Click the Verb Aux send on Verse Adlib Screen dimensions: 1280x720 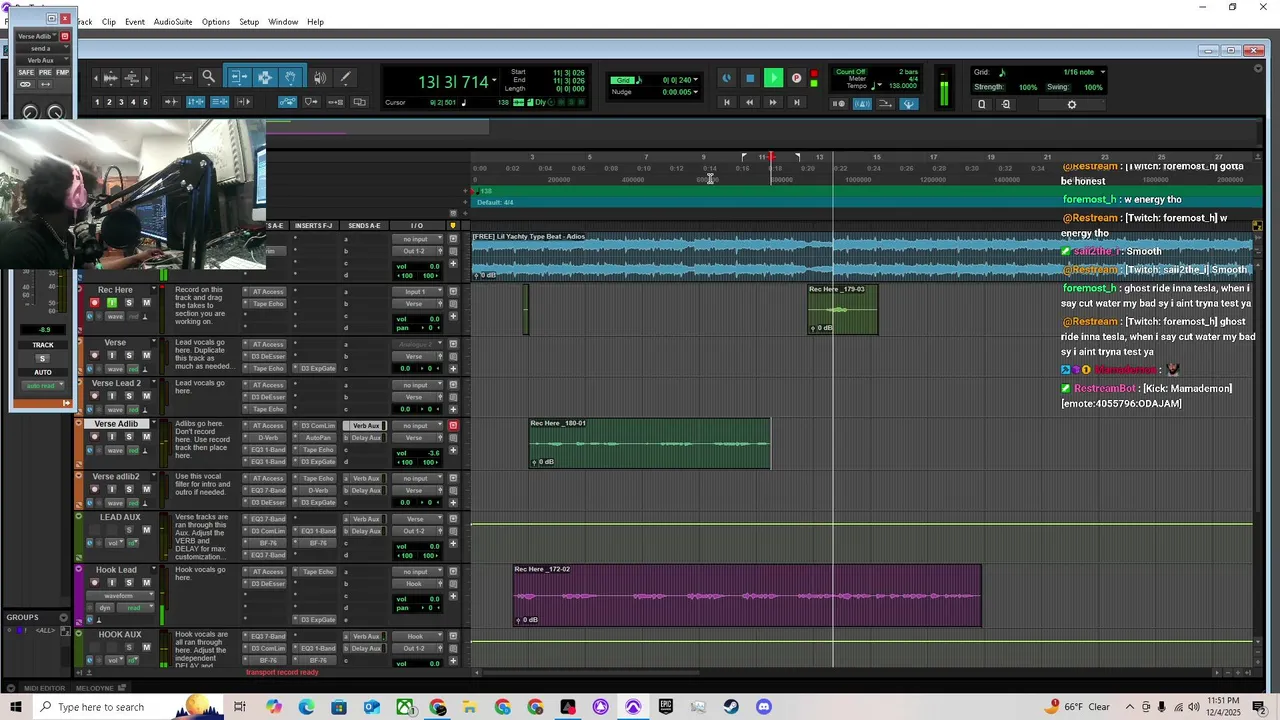[x=366, y=426]
